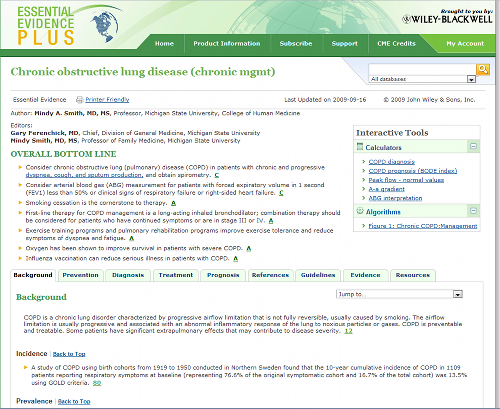
Task: Open COPD prognosis (BODE index) link
Action: [x=413, y=171]
